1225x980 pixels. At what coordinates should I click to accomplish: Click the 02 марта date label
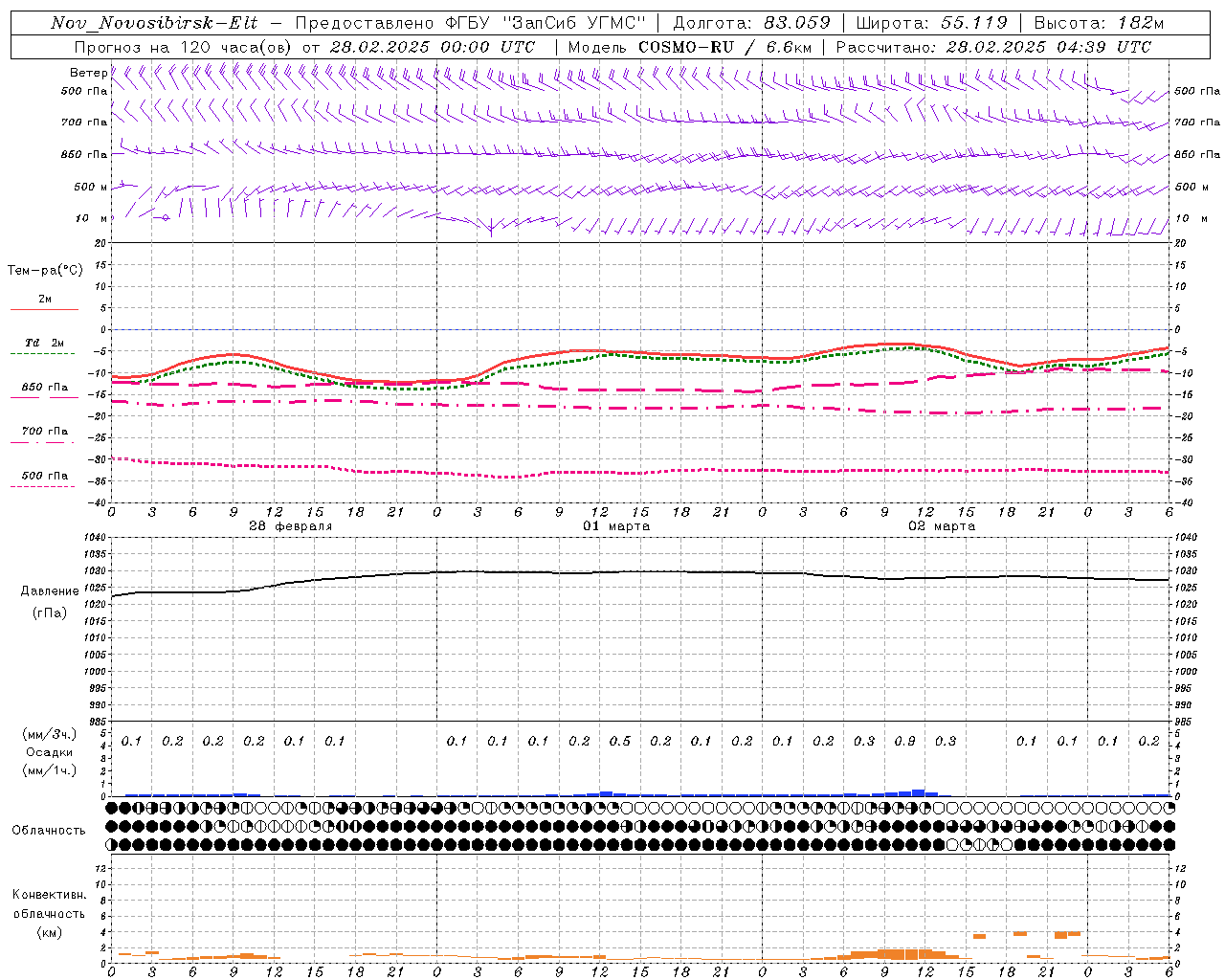942,526
